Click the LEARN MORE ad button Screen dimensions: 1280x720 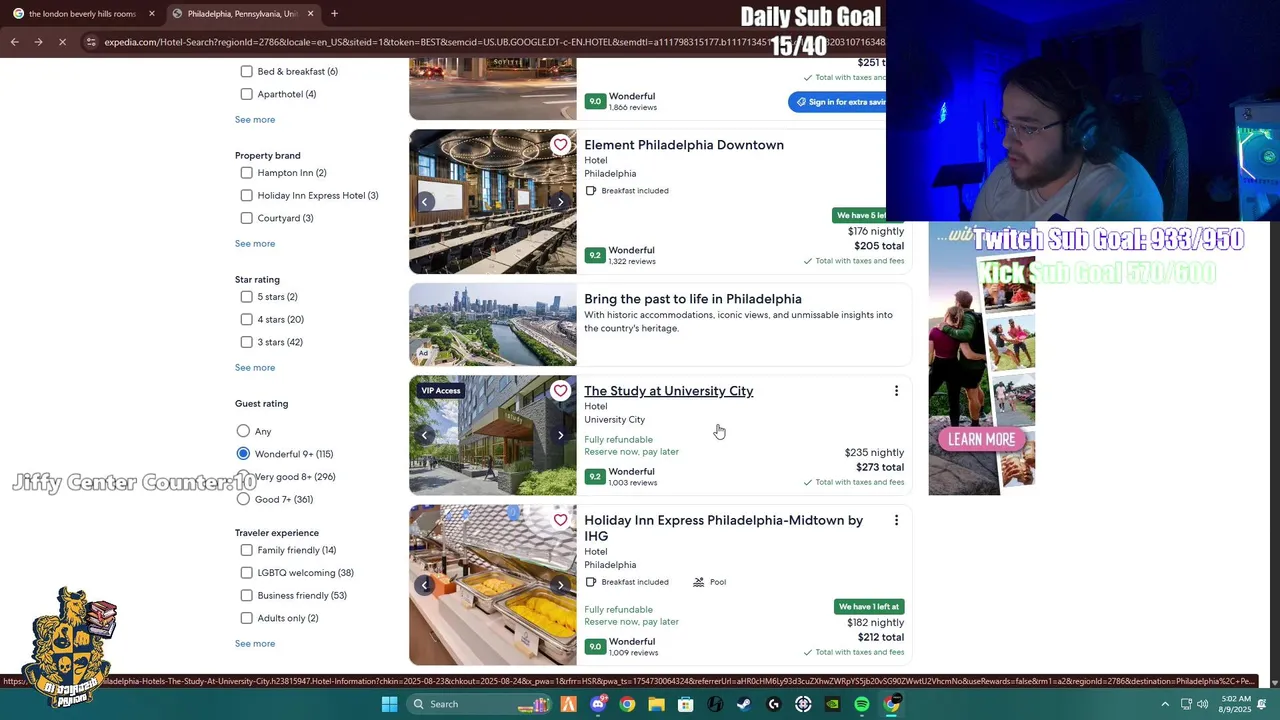[981, 440]
